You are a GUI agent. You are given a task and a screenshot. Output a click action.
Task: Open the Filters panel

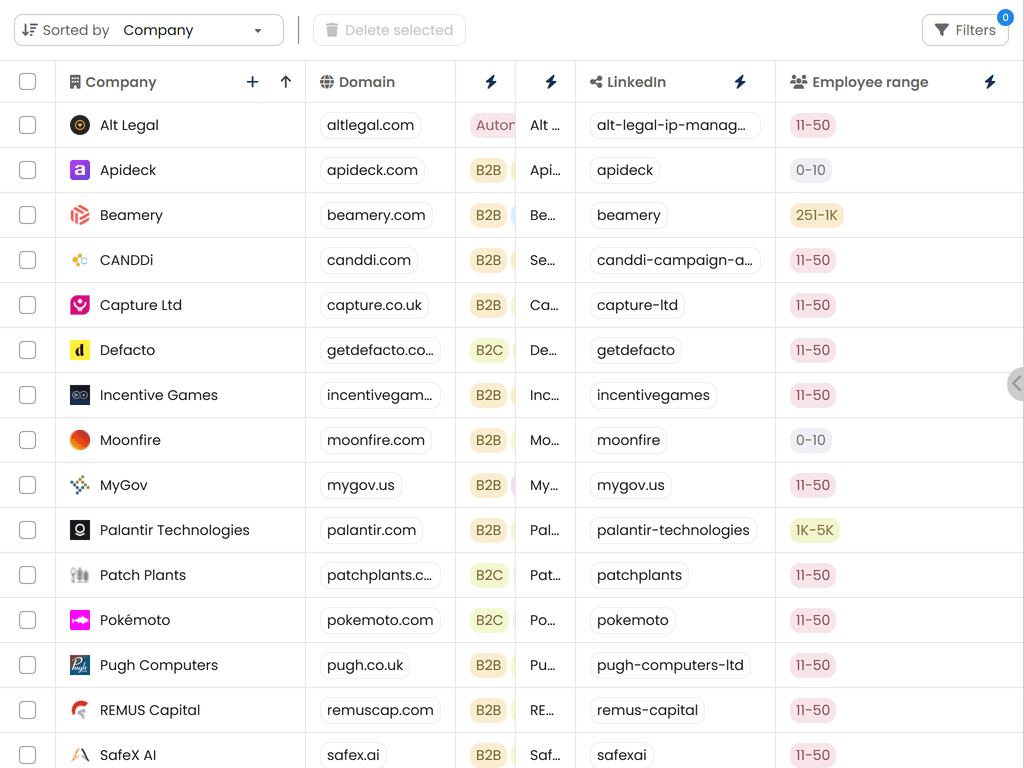point(965,30)
